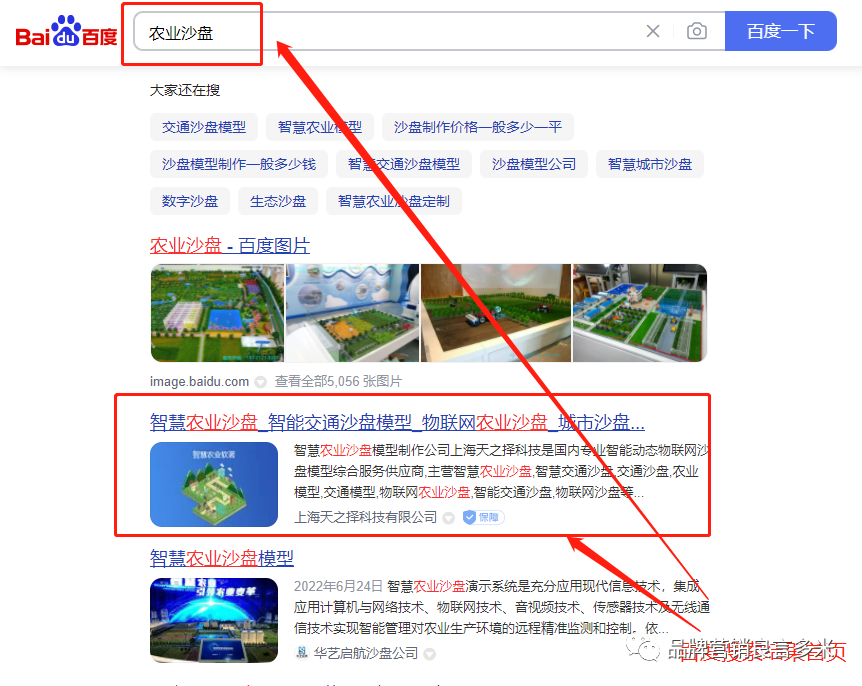Select the related search 智慧农业模型
The width and height of the screenshot is (862, 686).
click(x=319, y=127)
